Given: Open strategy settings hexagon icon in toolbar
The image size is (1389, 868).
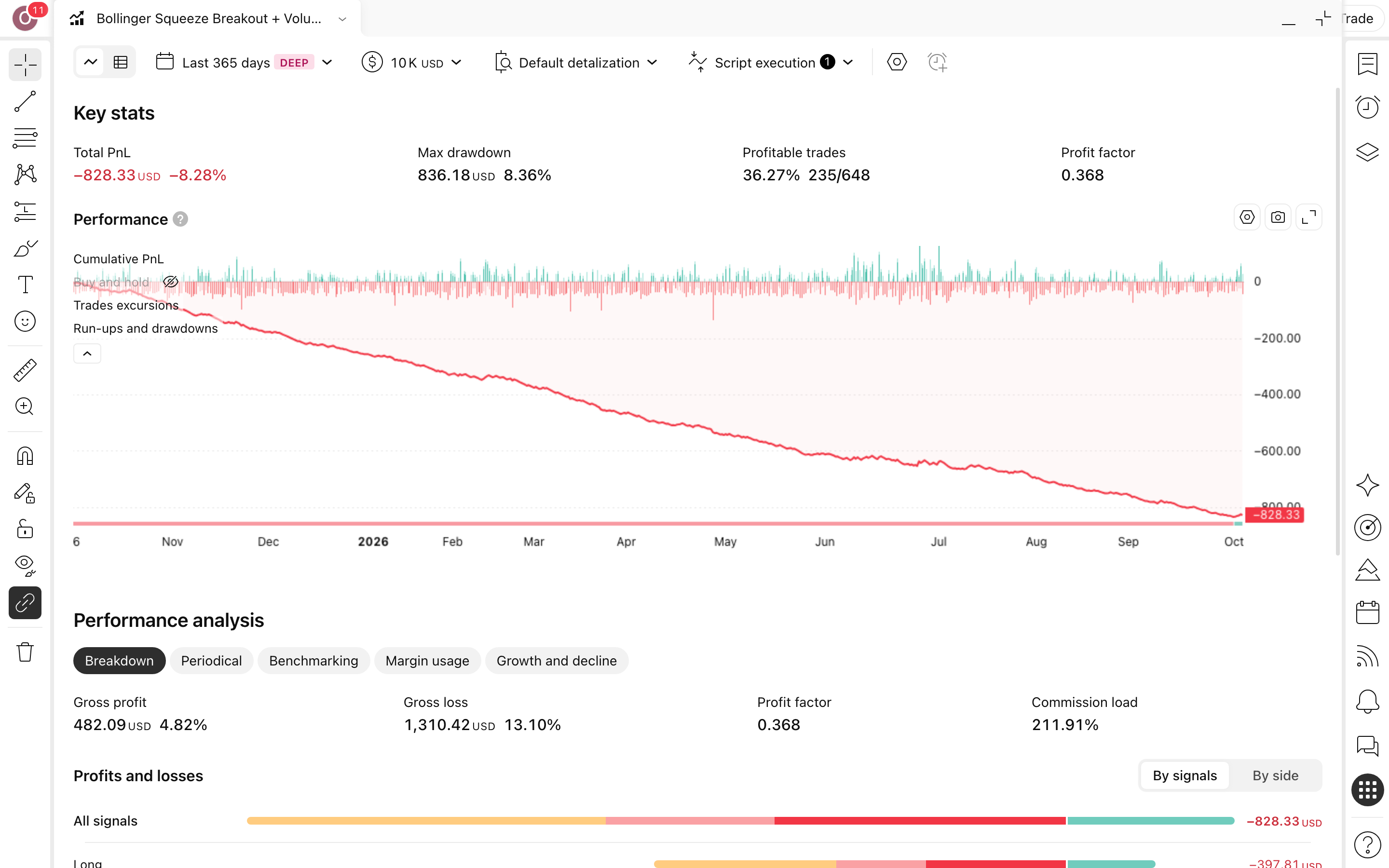Looking at the screenshot, I should pos(897,62).
